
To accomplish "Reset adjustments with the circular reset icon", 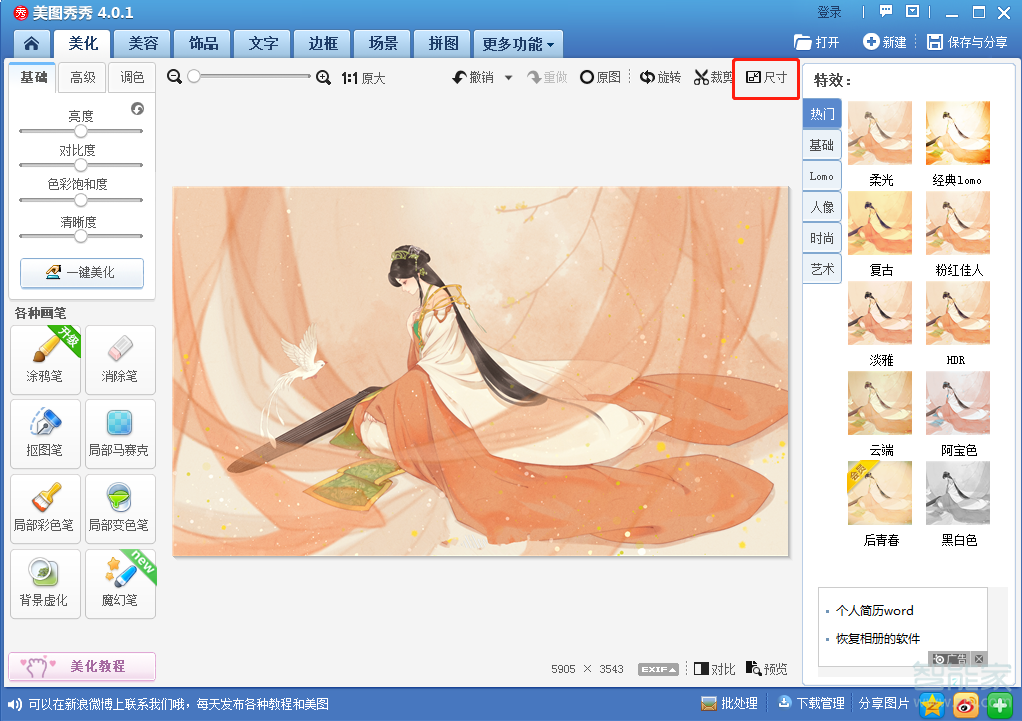I will 138,108.
